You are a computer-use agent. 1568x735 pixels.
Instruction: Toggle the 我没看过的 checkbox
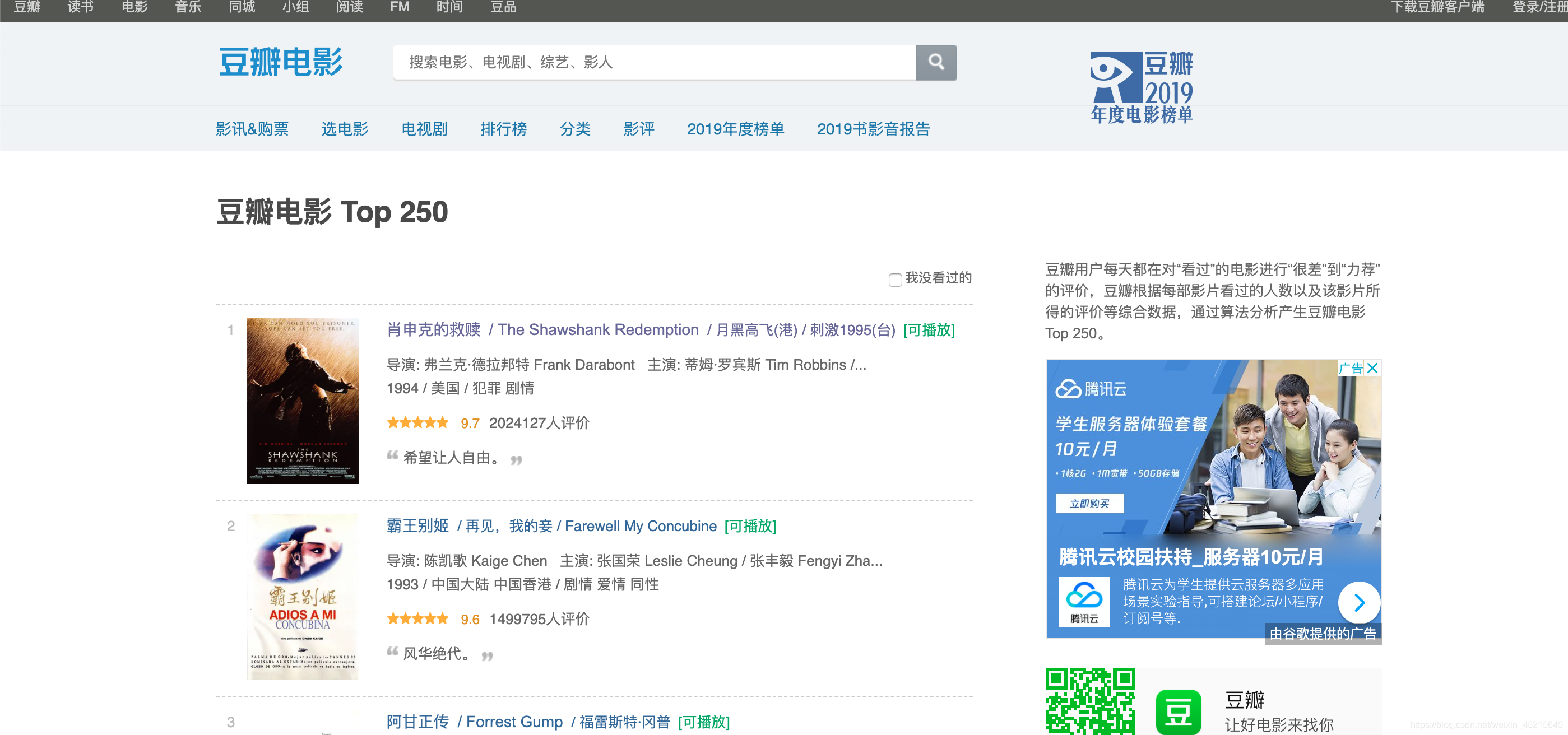click(895, 280)
